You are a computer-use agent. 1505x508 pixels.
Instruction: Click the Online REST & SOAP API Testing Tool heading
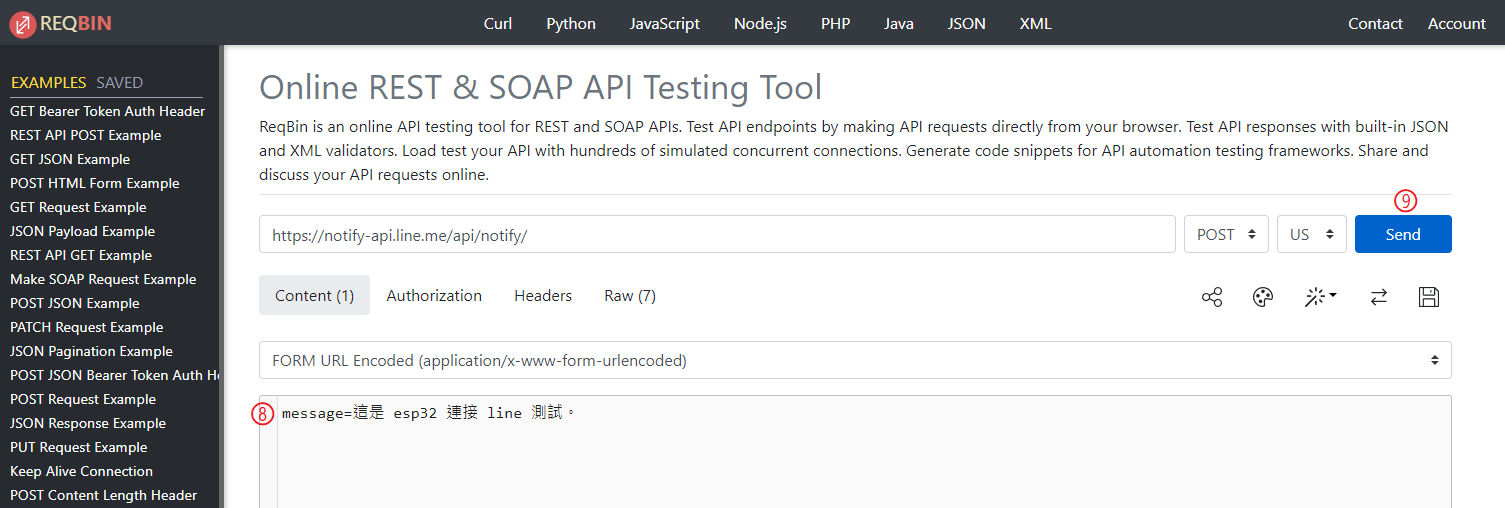click(541, 88)
